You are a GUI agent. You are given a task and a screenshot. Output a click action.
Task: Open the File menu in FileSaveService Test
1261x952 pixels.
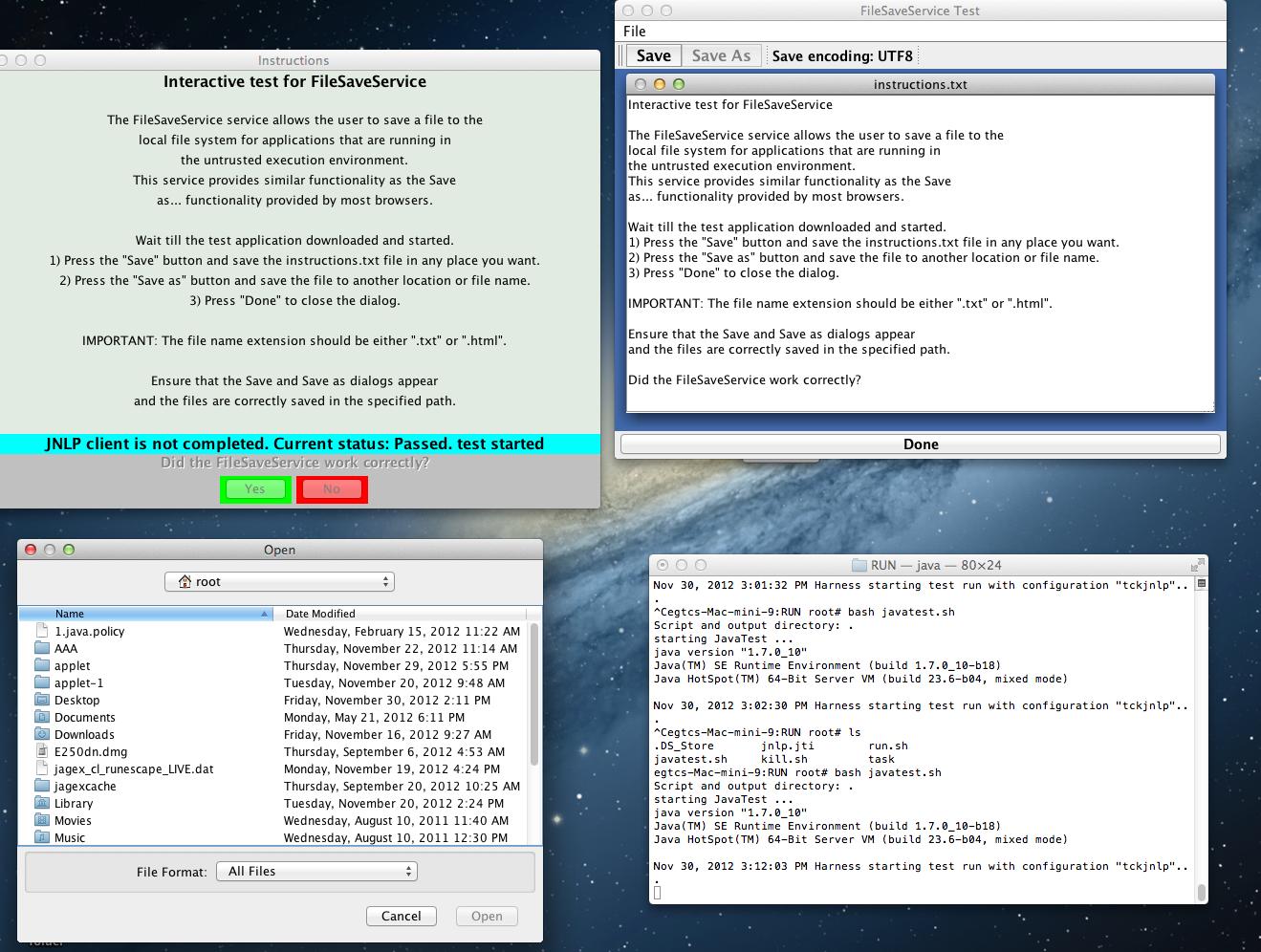pos(635,32)
